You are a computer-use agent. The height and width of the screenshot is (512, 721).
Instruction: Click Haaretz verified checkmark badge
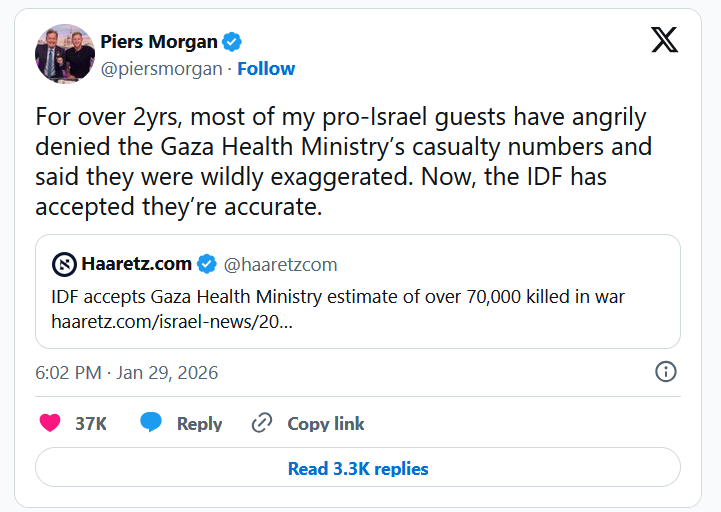[207, 264]
